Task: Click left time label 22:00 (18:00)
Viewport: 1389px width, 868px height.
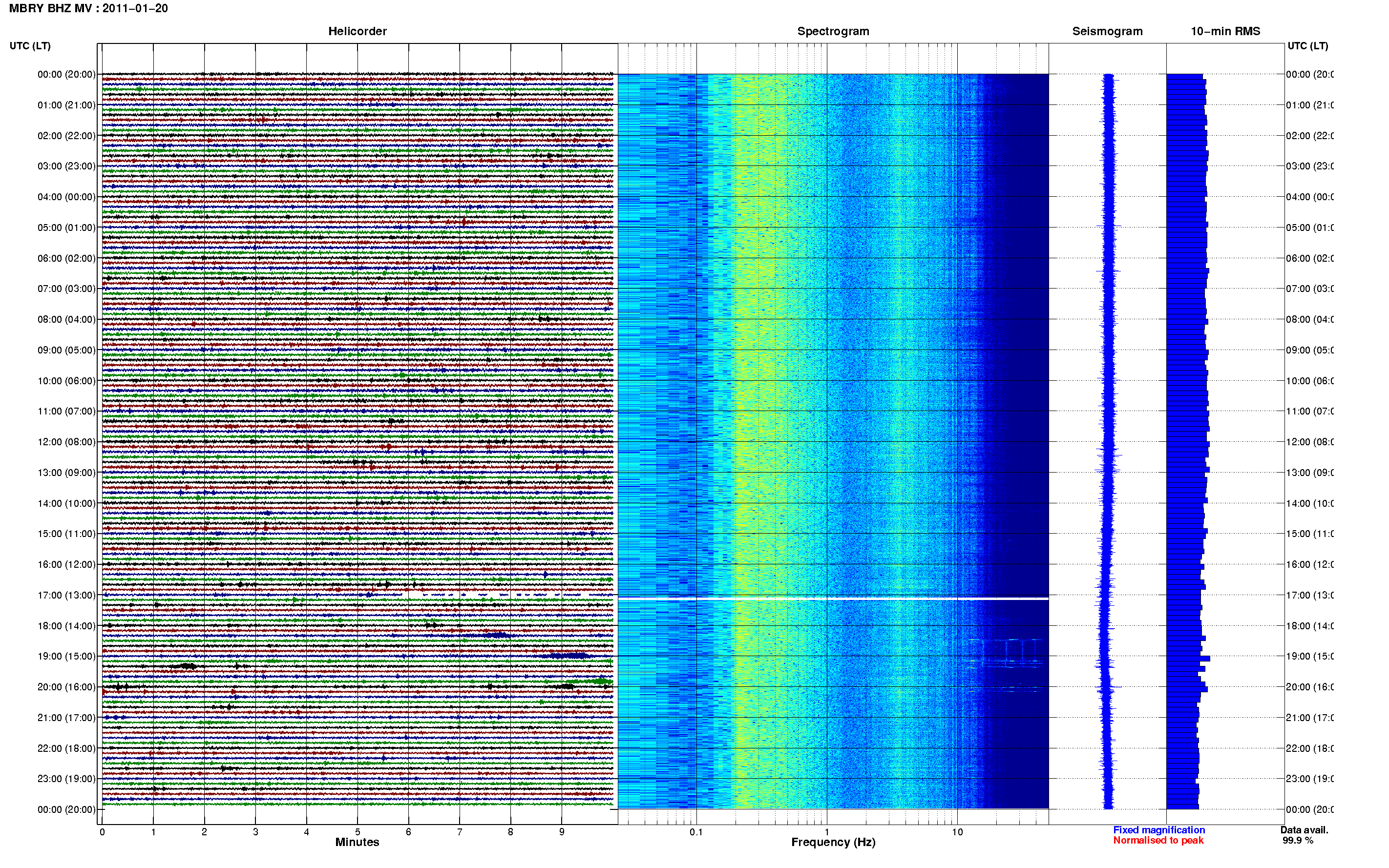Action: (66, 748)
